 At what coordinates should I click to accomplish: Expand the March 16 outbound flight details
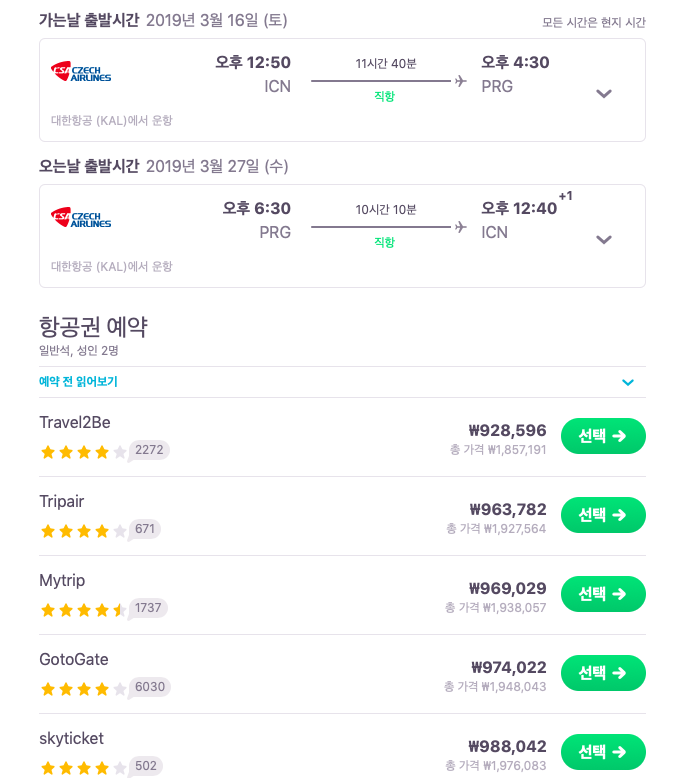point(604,93)
